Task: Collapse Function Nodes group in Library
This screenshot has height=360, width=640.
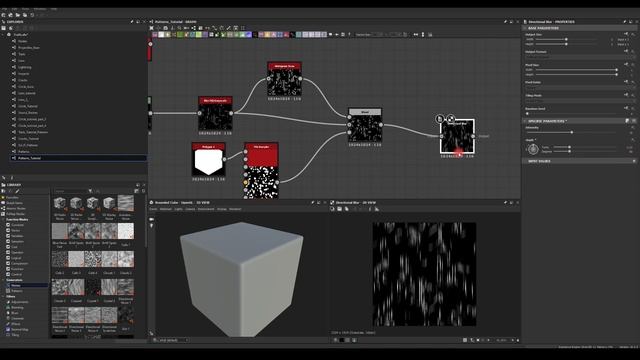Action: pos(3,220)
